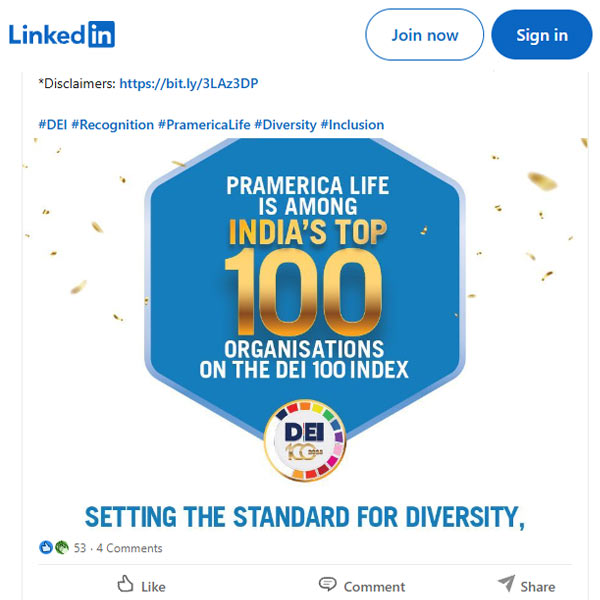This screenshot has height=600, width=600.
Task: Open the 4 Comments link
Action: click(129, 548)
